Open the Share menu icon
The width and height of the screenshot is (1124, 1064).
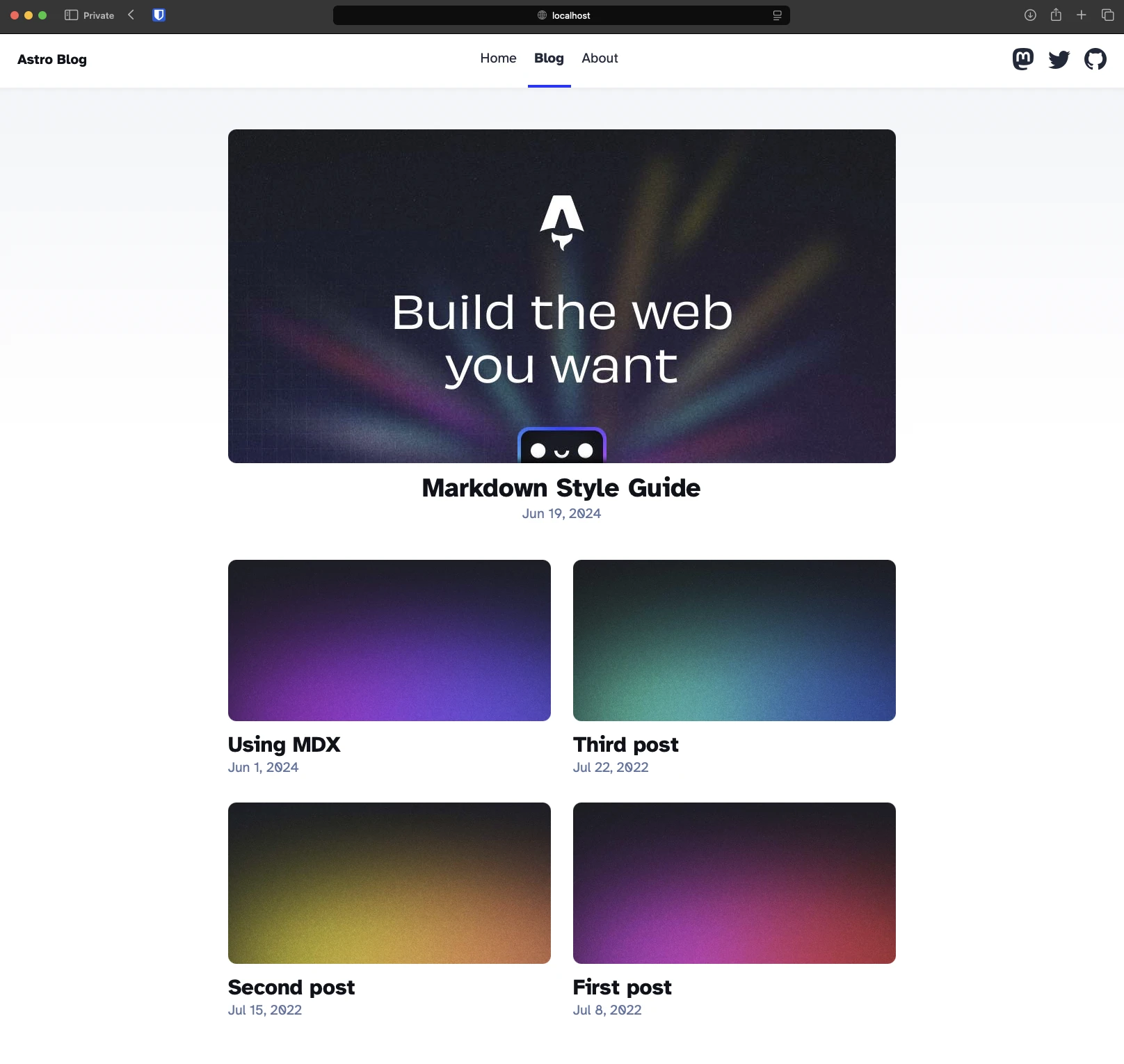(1056, 15)
